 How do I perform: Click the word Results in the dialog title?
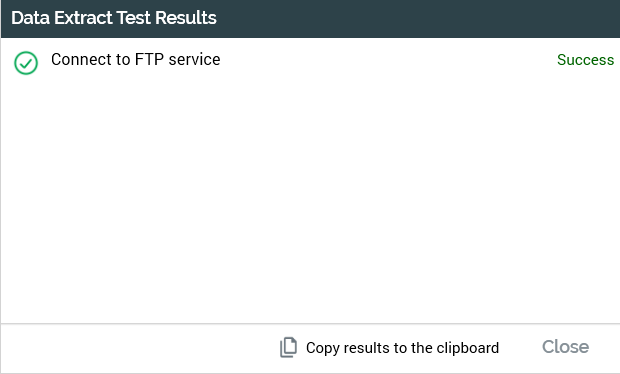pos(186,18)
